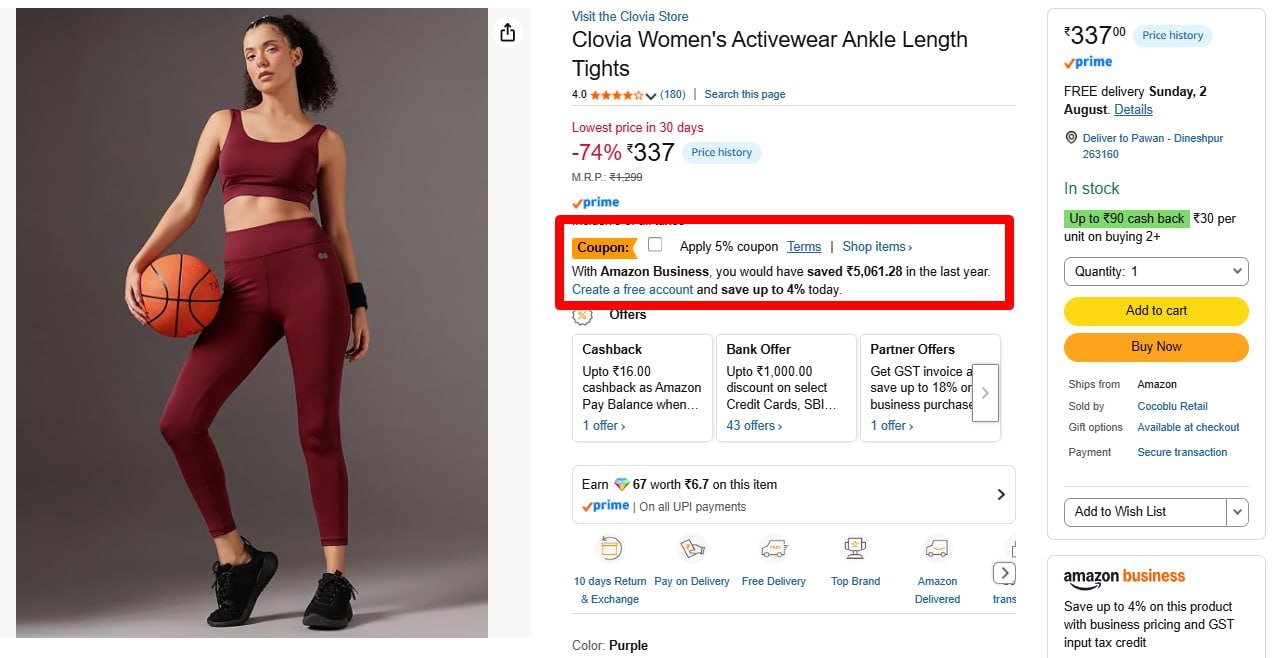Image resolution: width=1274 pixels, height=658 pixels.
Task: Show more offers with carousel arrow
Action: coord(985,393)
